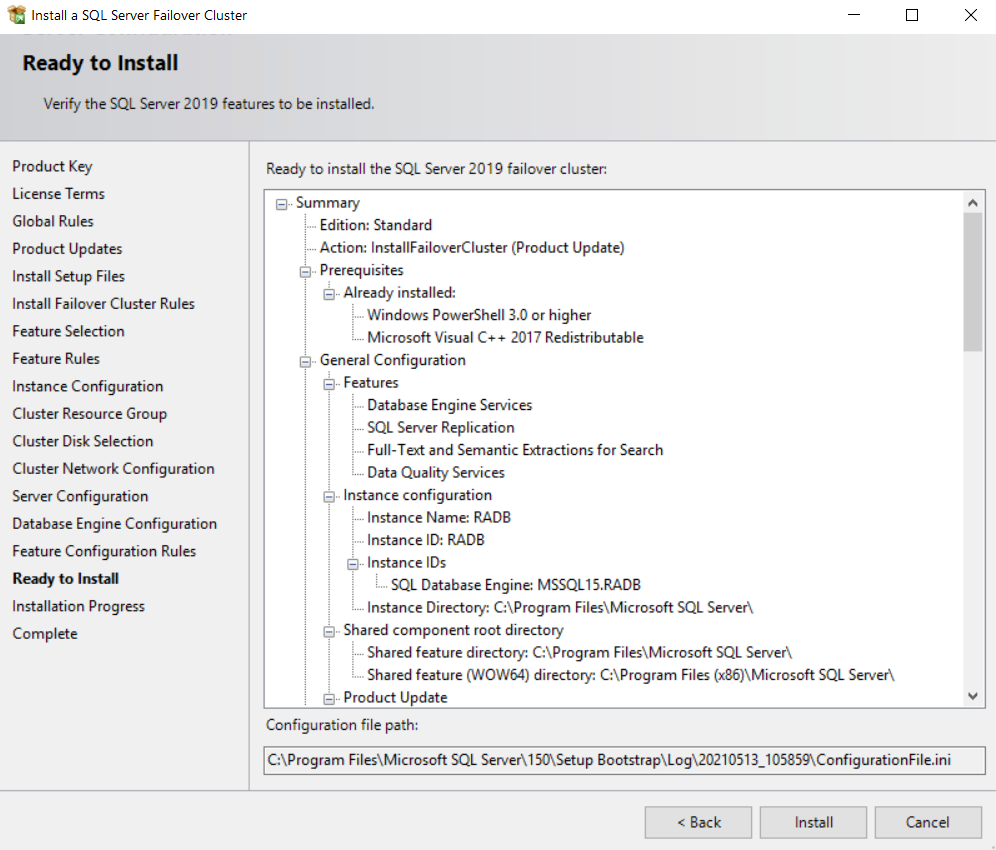Collapse the Features node
Image resolution: width=996 pixels, height=850 pixels.
coord(329,384)
